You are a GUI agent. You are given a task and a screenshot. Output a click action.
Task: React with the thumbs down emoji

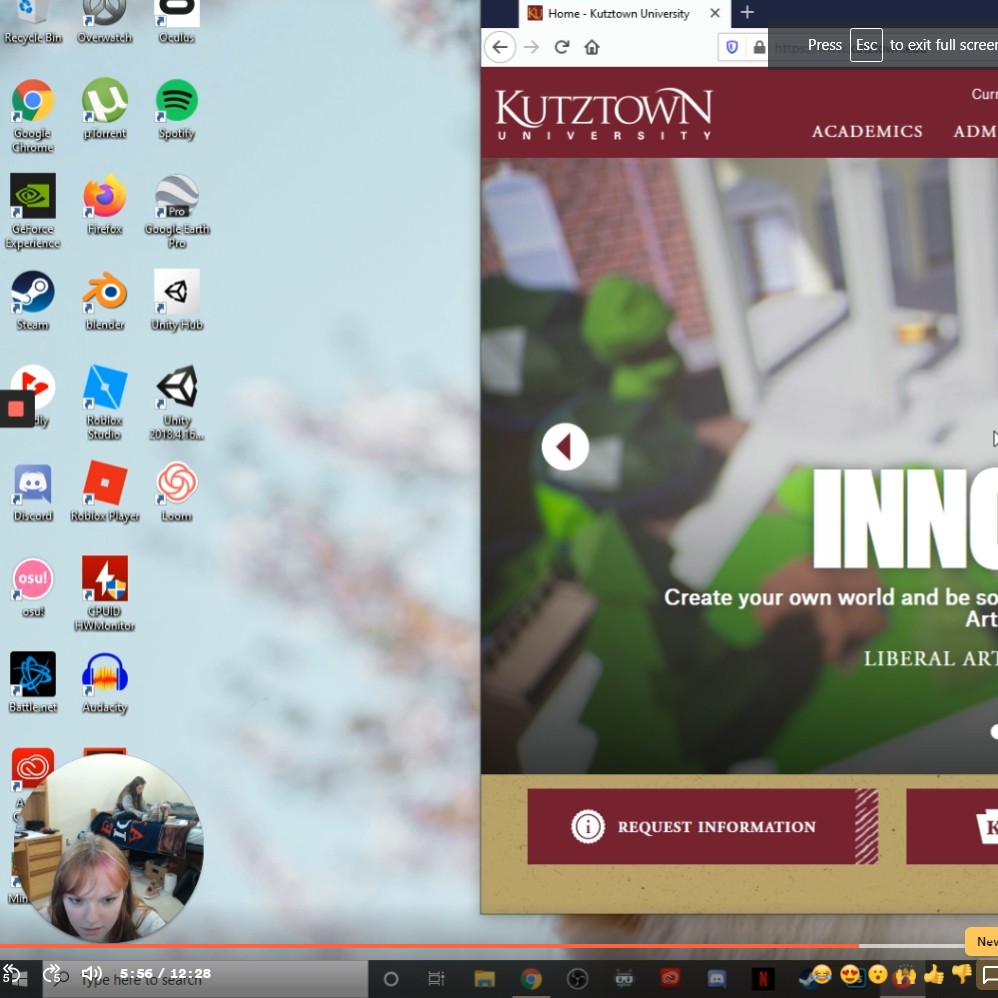click(962, 973)
